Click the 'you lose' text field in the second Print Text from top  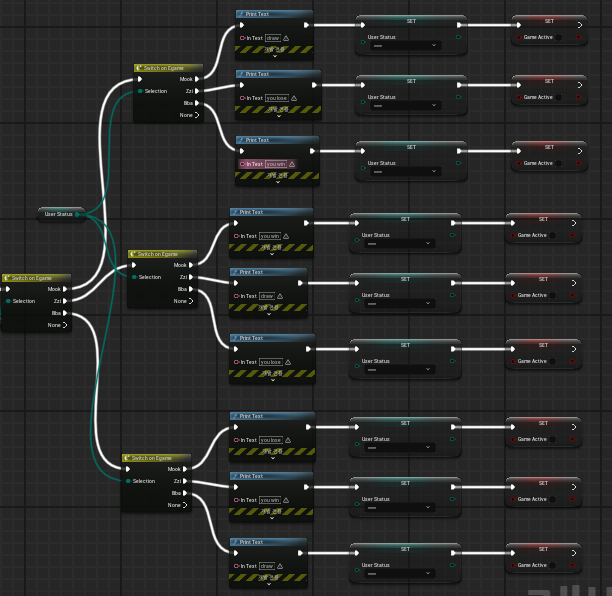(277, 98)
